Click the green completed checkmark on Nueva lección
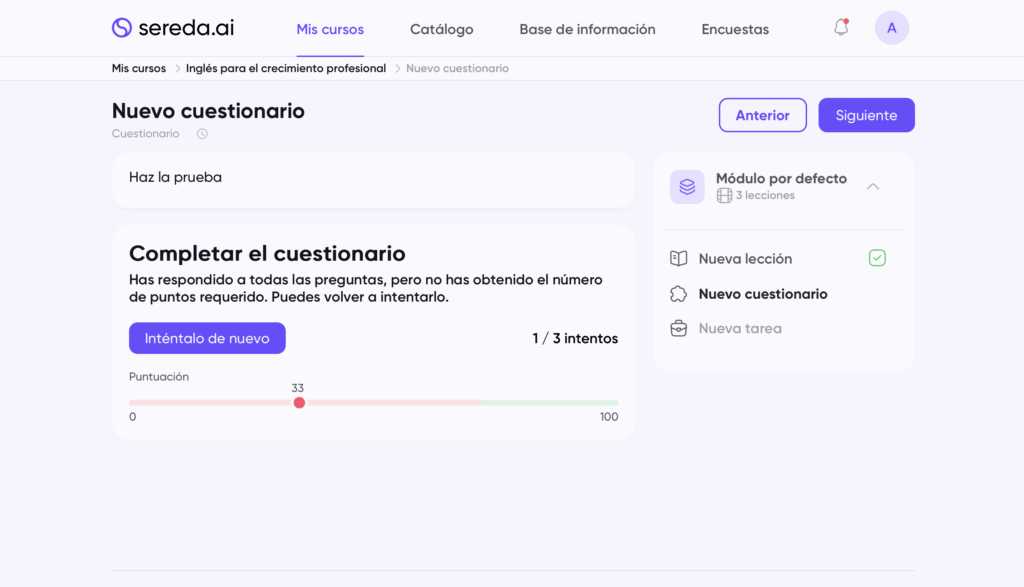1024x587 pixels. [x=877, y=258]
